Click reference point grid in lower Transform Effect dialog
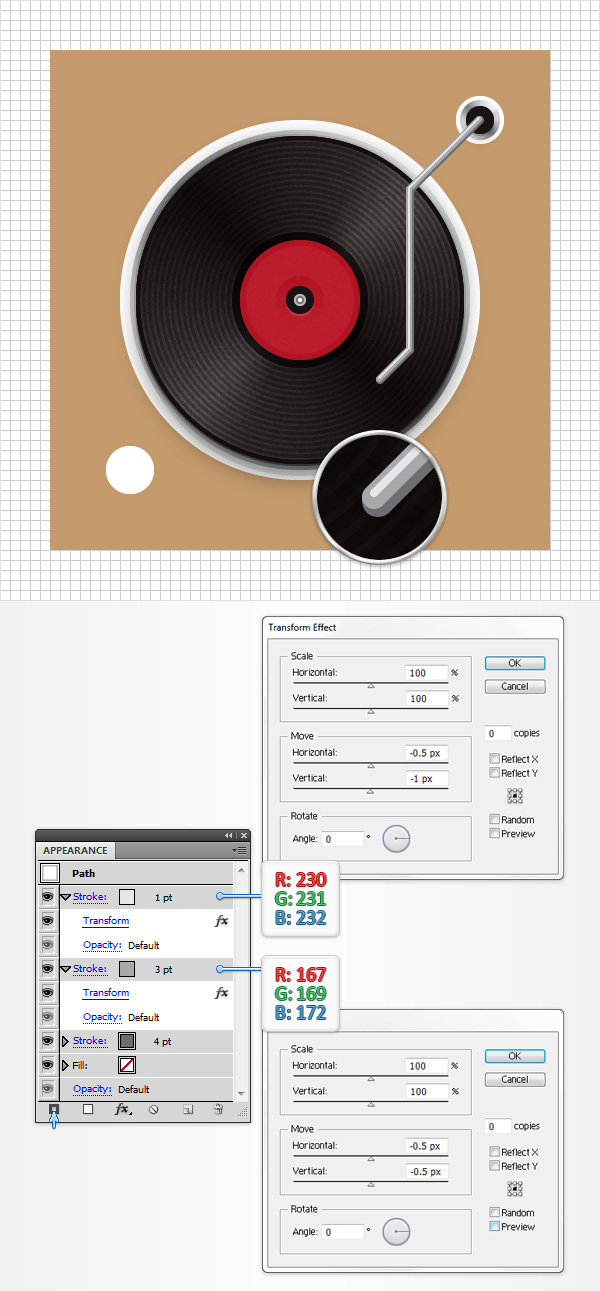This screenshot has width=600, height=1291. [515, 1189]
